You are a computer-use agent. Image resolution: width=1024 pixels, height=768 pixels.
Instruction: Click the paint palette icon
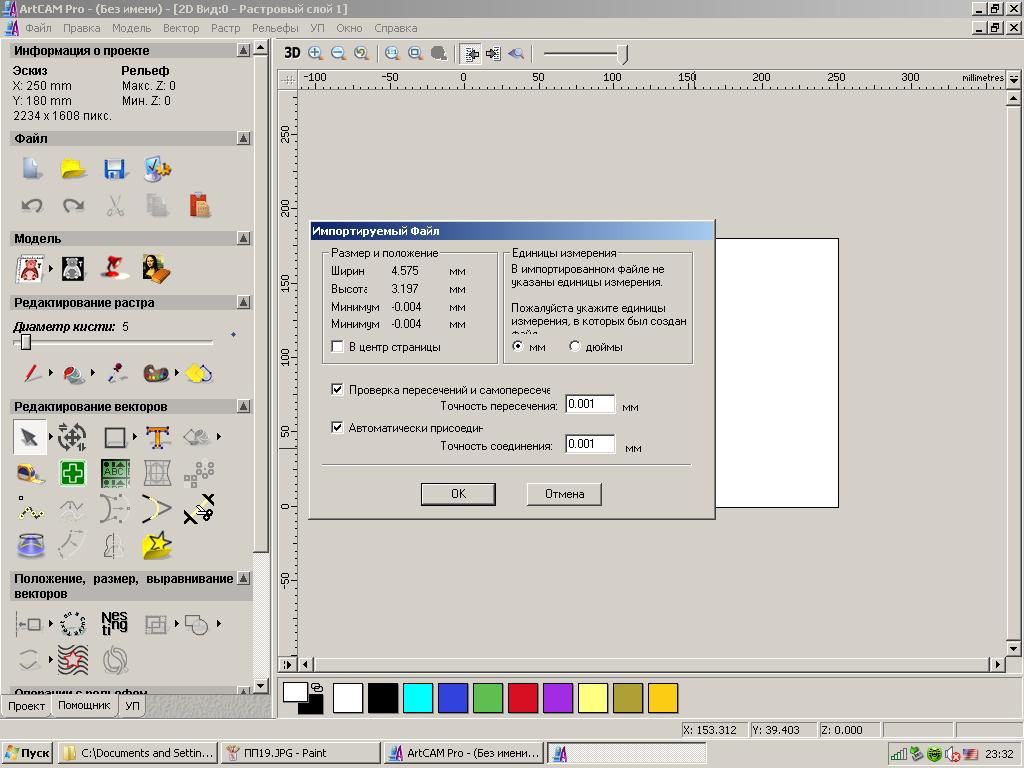[156, 373]
